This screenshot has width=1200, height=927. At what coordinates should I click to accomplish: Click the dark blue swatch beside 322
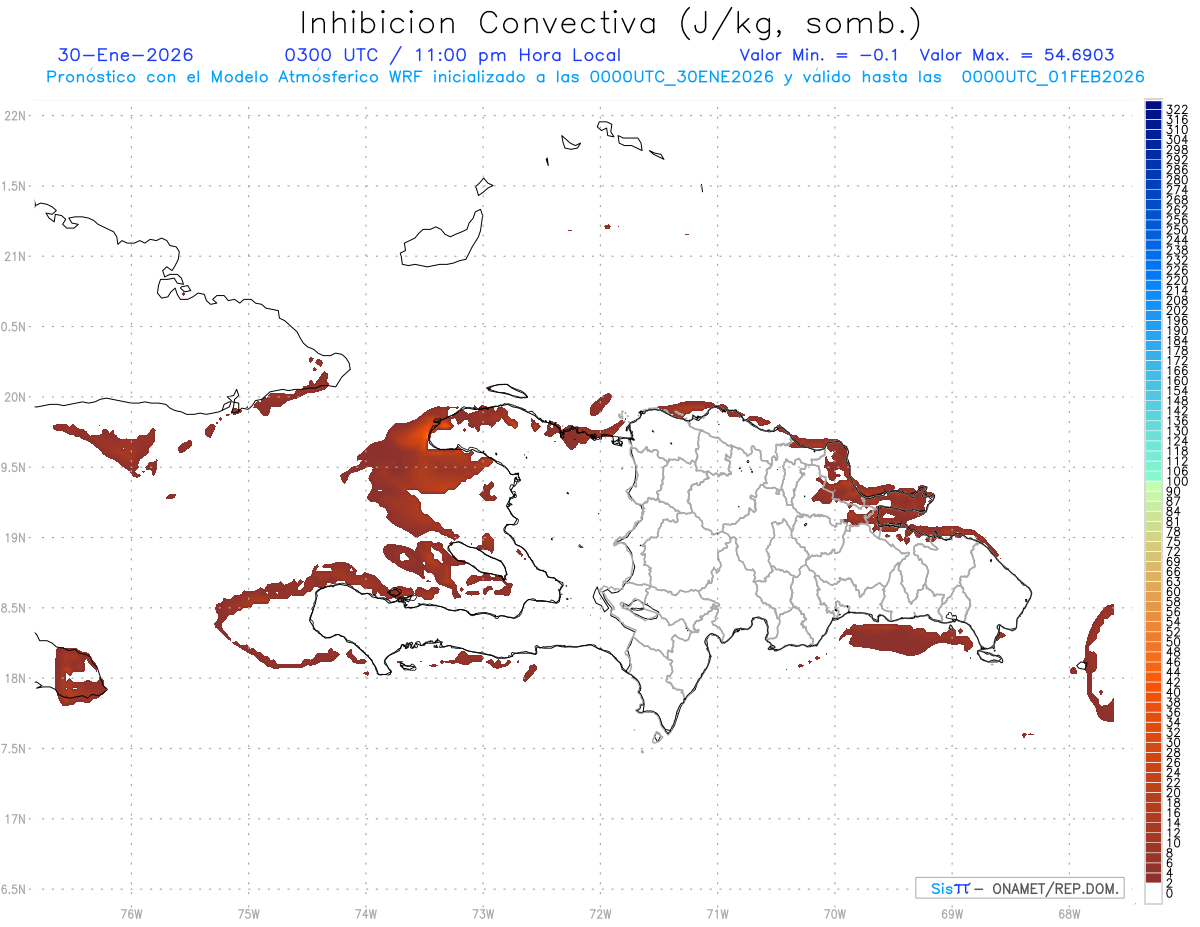(1152, 107)
